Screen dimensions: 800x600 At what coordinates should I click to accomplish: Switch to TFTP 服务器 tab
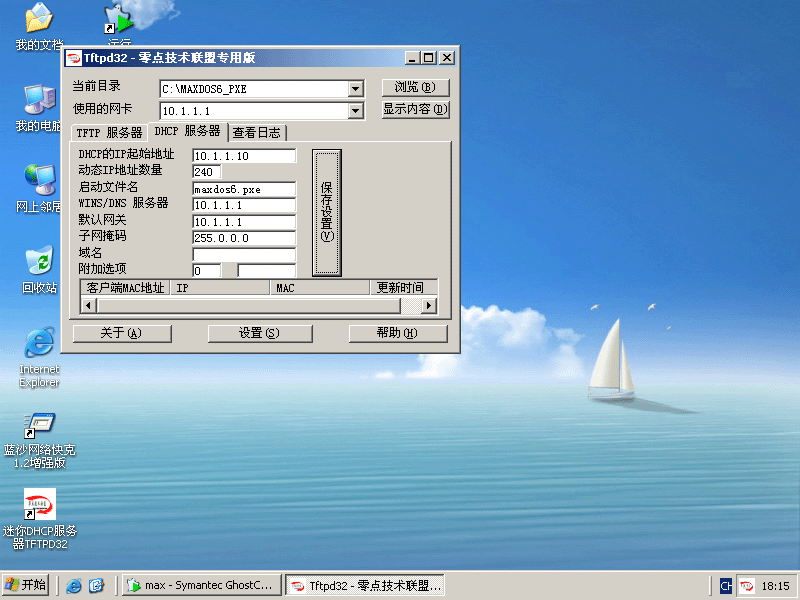[109, 133]
